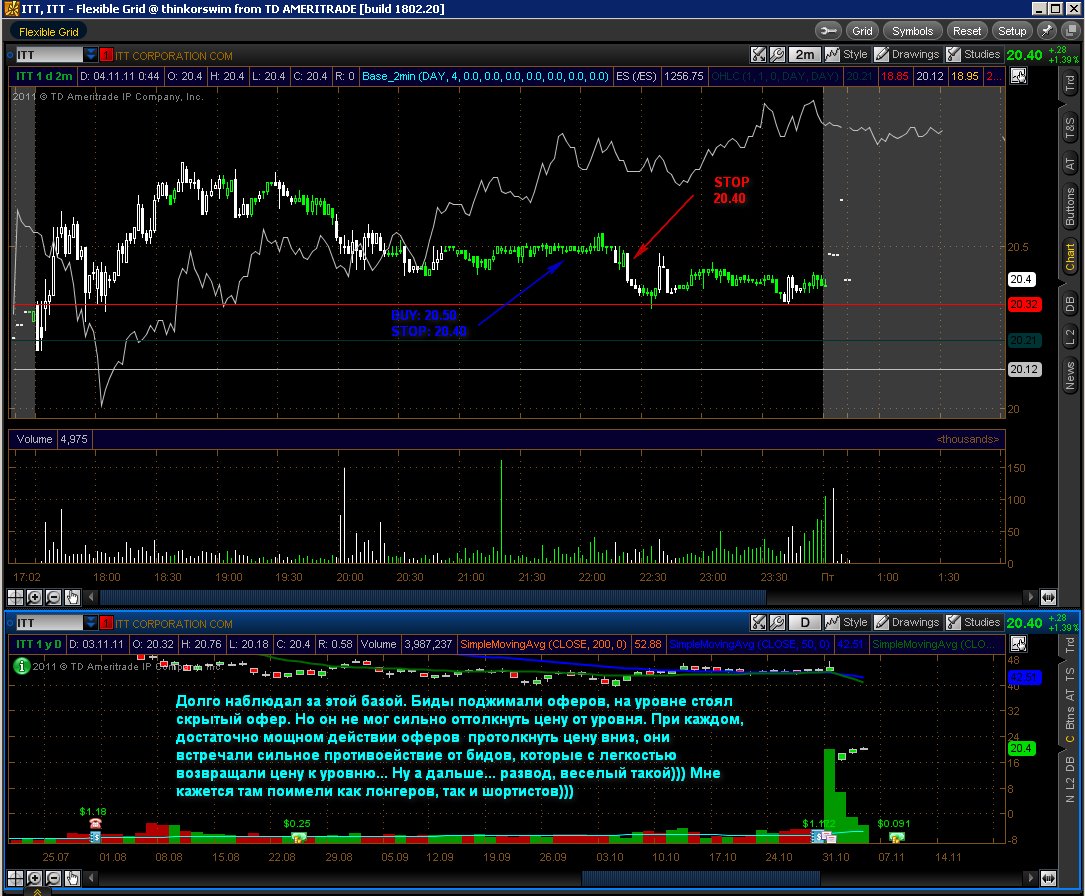Click the Base_2min study label in upper chart
Viewport: 1085px width, 896px height.
[x=485, y=76]
